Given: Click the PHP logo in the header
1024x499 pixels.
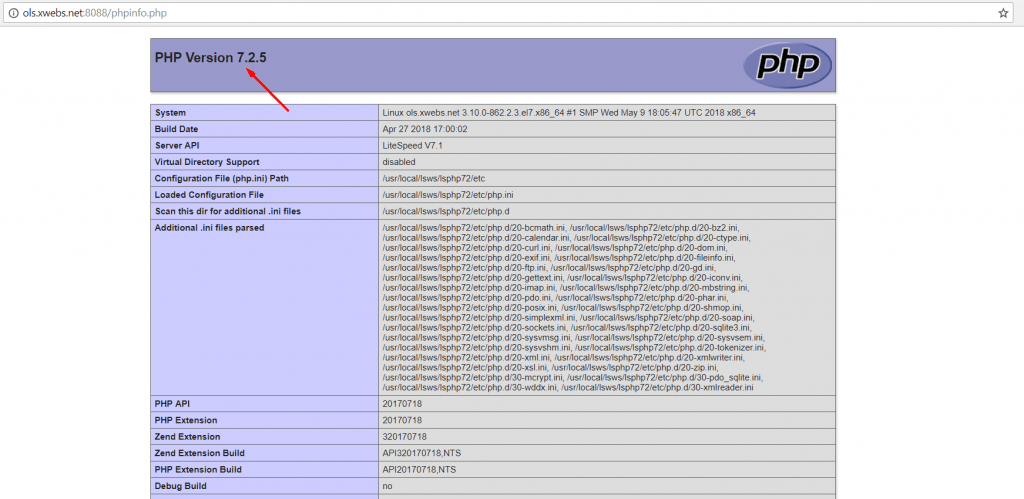Looking at the screenshot, I should click(x=788, y=65).
